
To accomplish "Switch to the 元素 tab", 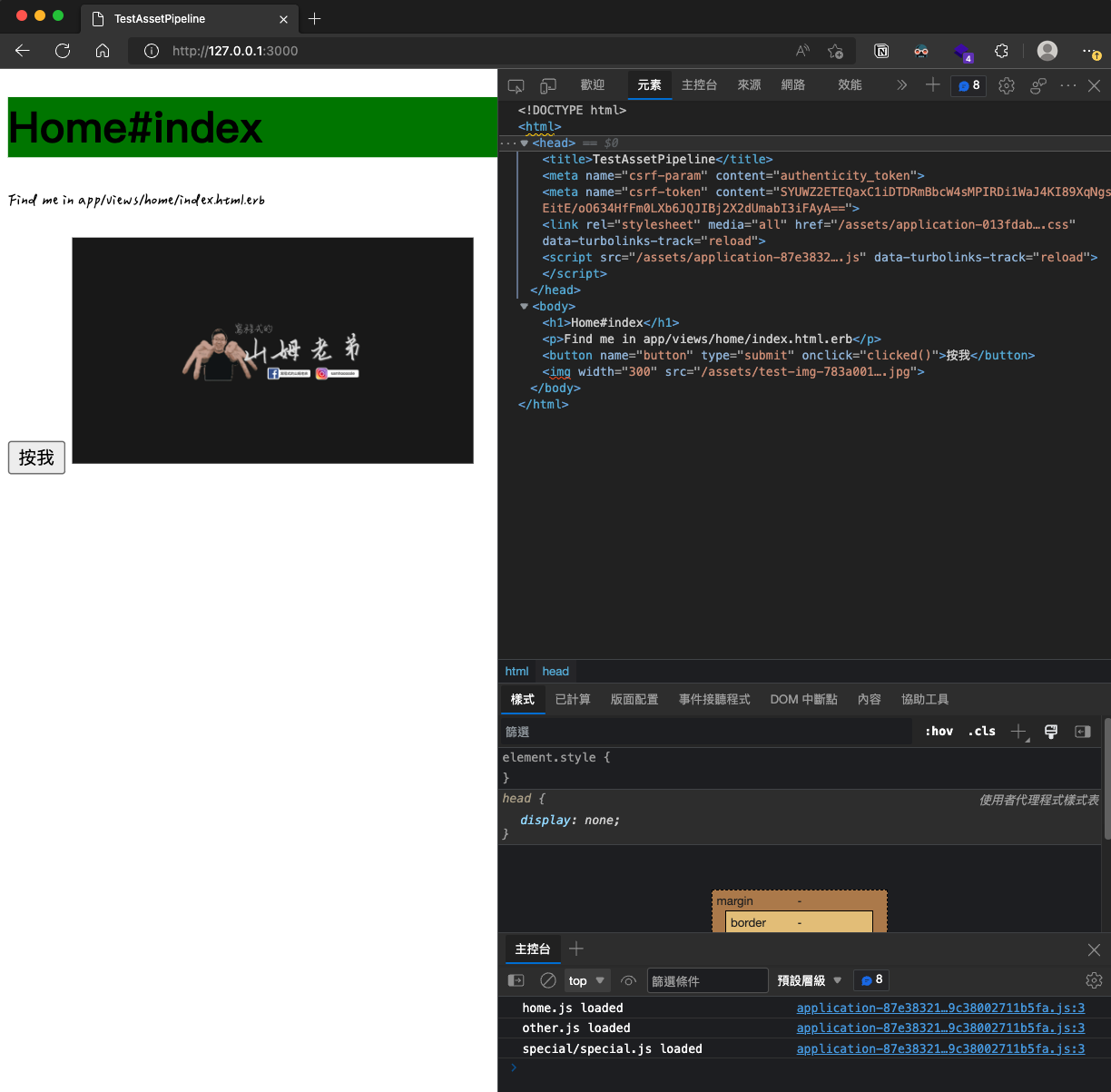I will click(649, 84).
